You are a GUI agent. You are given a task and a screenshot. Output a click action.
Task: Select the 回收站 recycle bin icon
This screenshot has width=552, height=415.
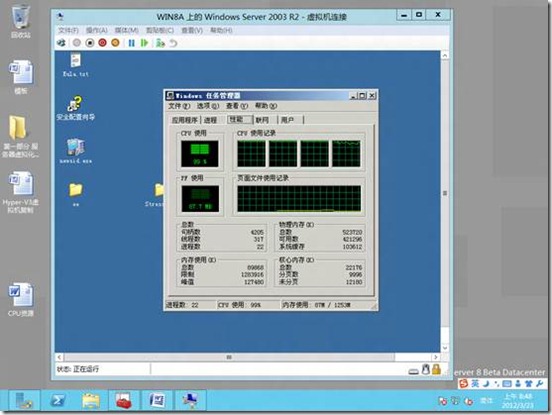click(x=21, y=21)
